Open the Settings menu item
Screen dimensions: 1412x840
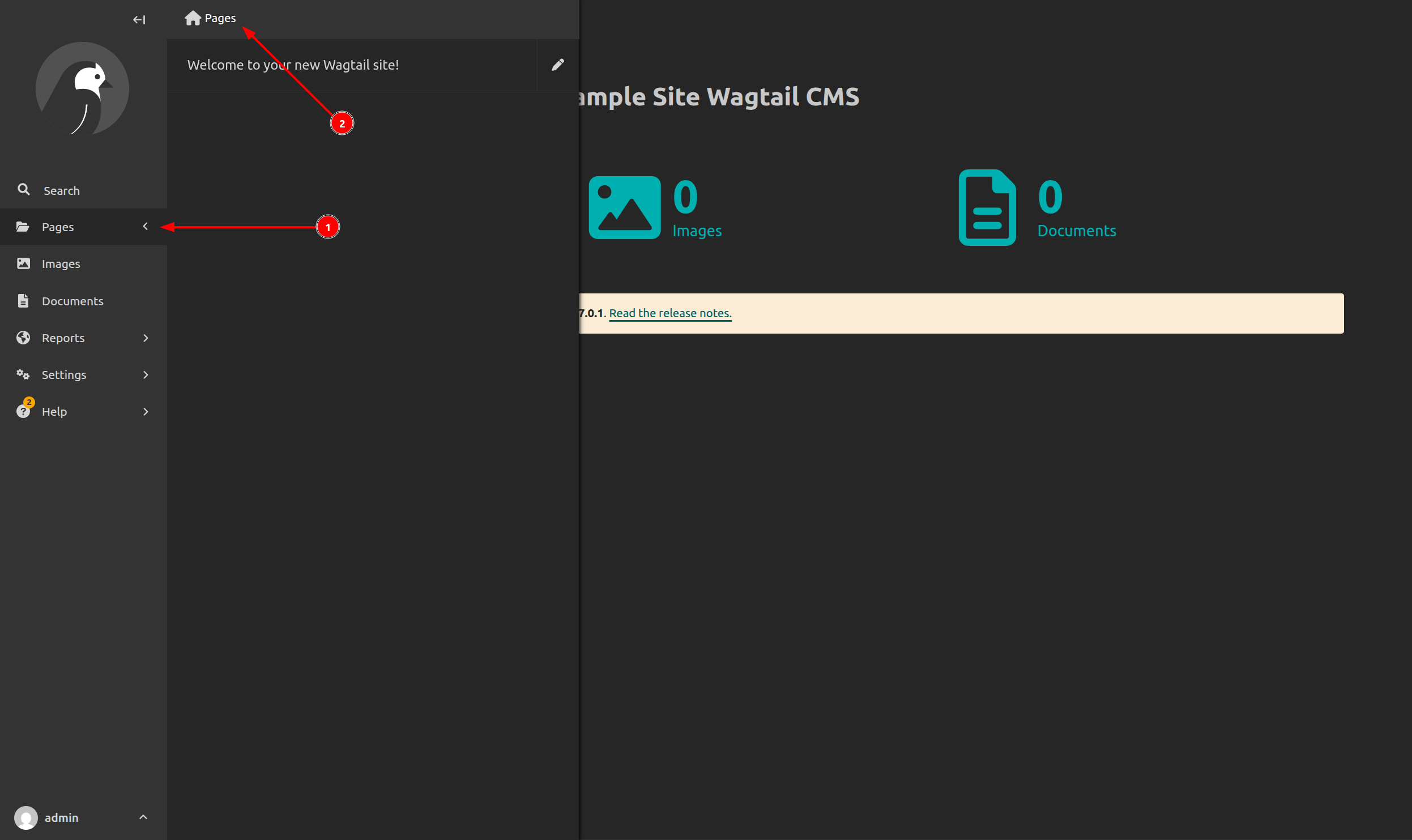(83, 375)
